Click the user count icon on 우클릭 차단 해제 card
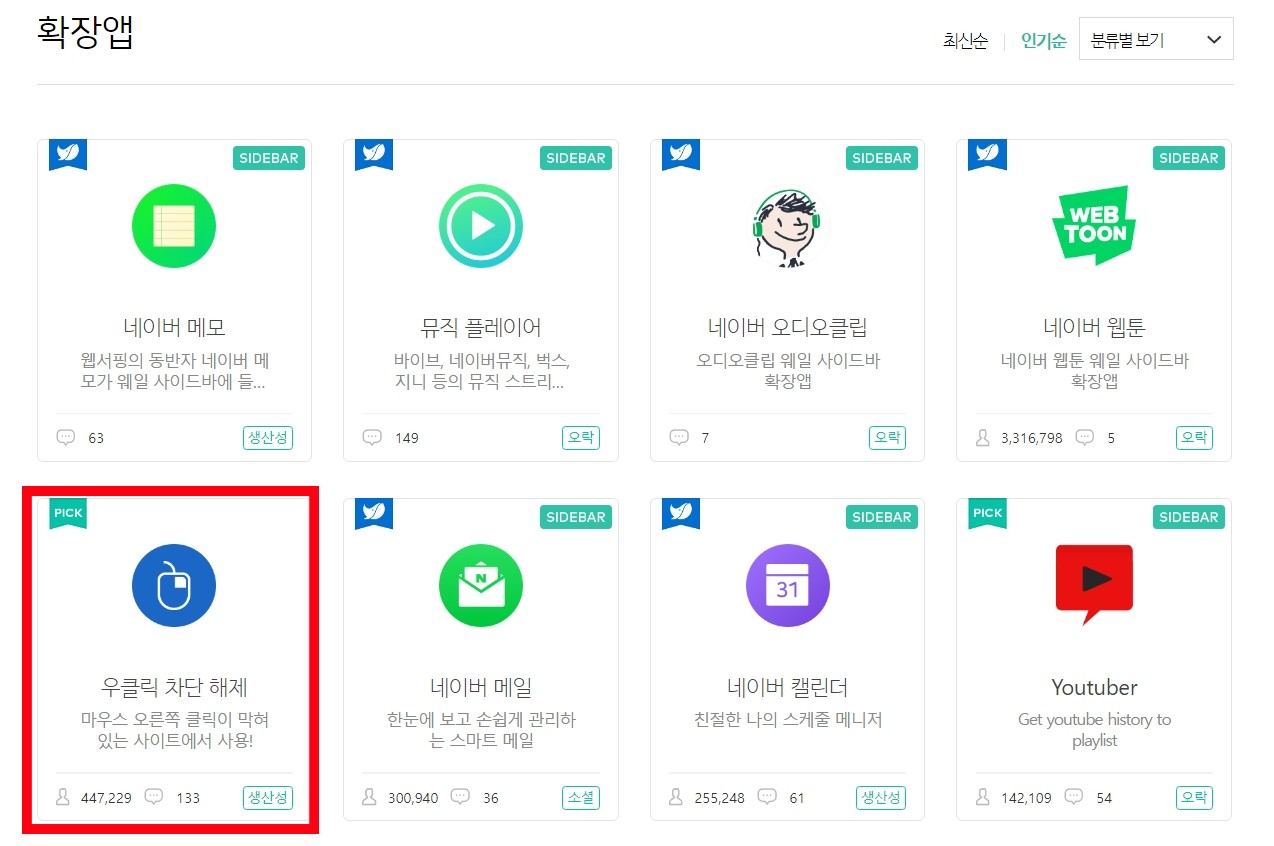Viewport: 1274px width, 846px height. (x=63, y=798)
